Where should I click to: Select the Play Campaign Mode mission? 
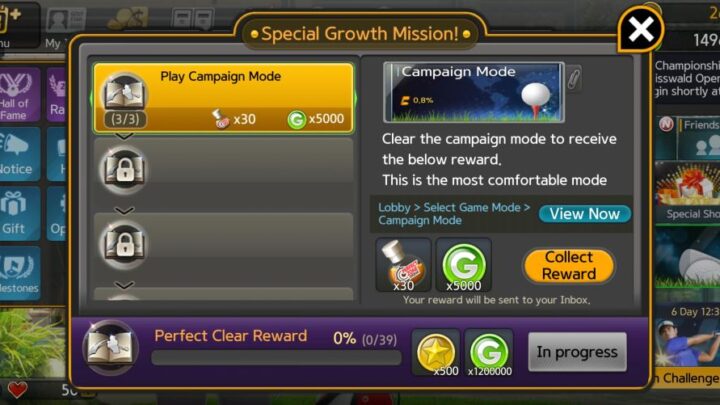pyautogui.click(x=224, y=98)
